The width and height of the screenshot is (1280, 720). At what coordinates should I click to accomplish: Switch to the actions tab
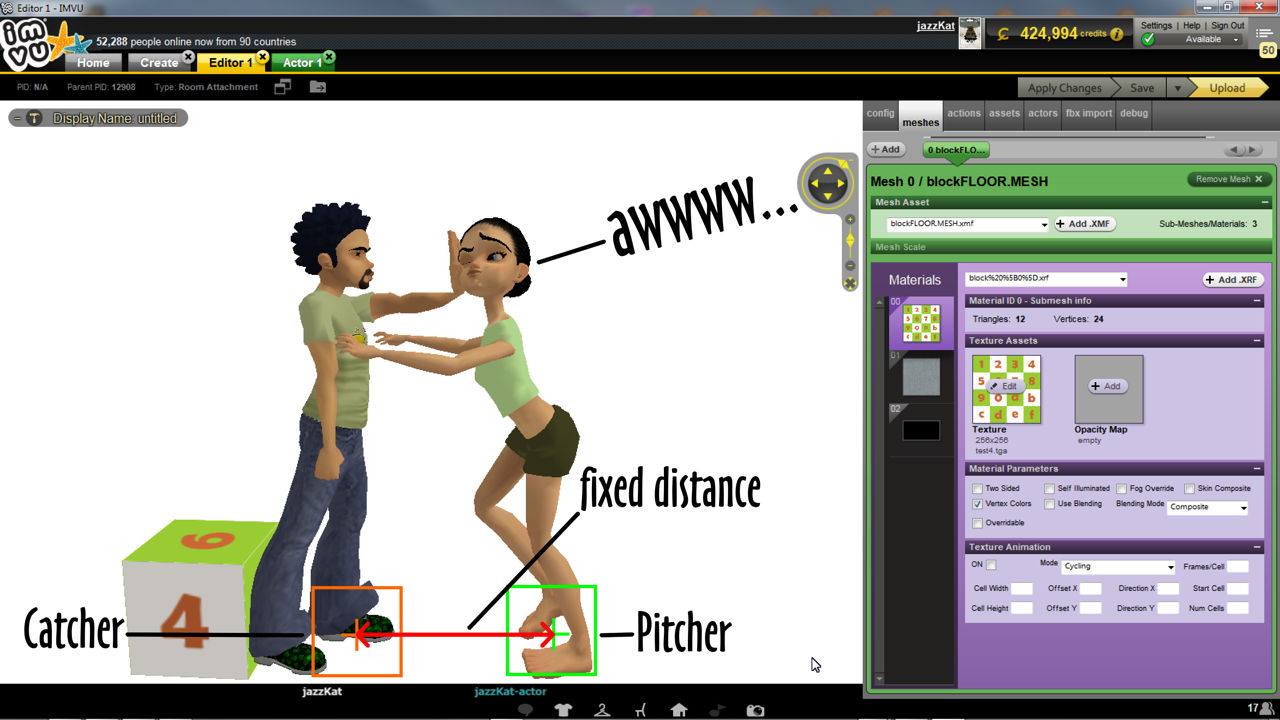click(x=964, y=113)
